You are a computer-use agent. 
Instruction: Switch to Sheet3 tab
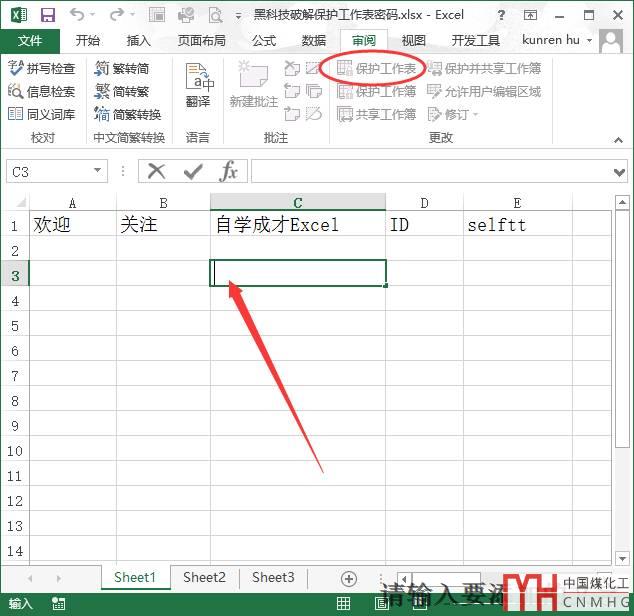point(273,577)
